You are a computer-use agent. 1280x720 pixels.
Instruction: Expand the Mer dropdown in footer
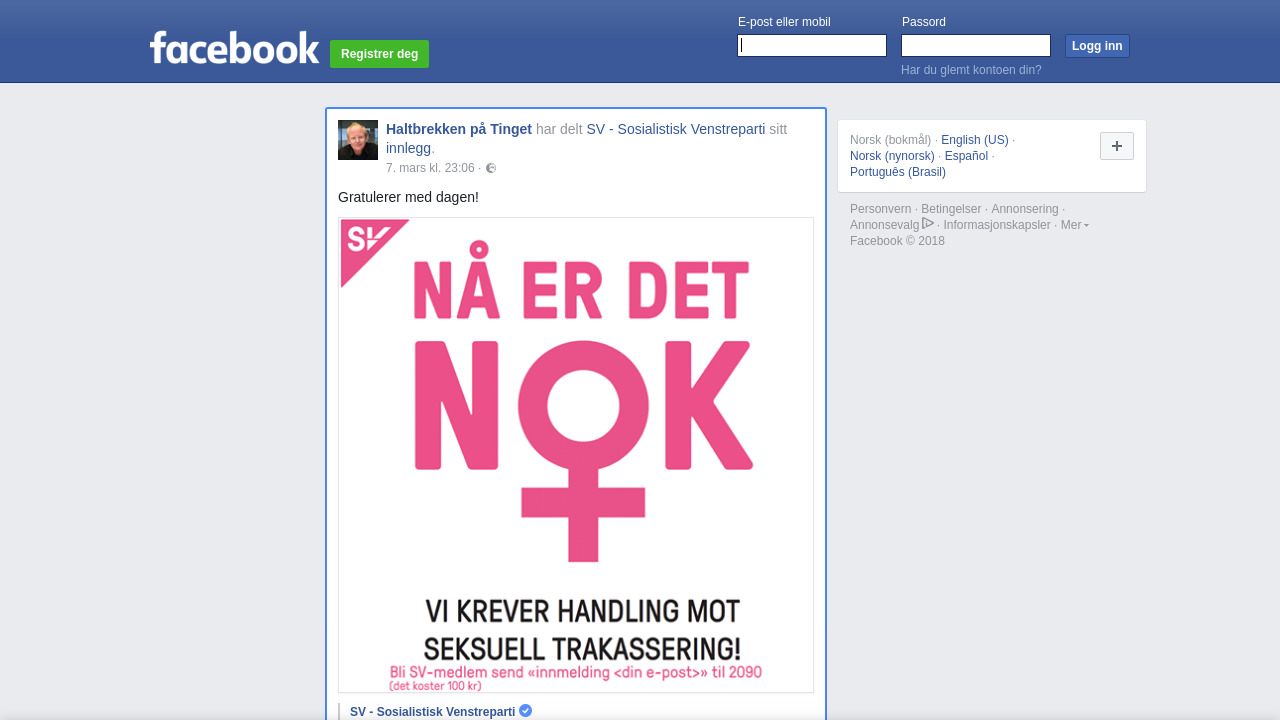[1075, 225]
